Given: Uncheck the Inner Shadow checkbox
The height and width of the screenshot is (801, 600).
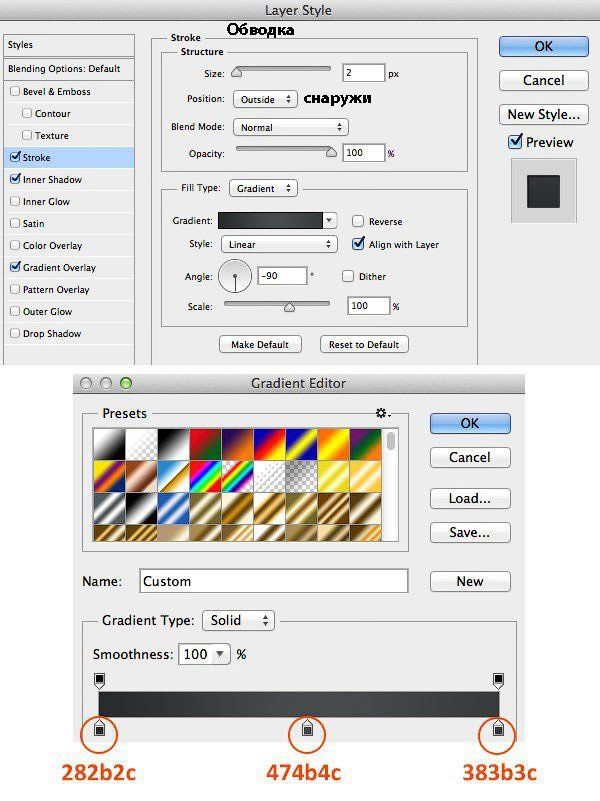Looking at the screenshot, I should point(15,178).
